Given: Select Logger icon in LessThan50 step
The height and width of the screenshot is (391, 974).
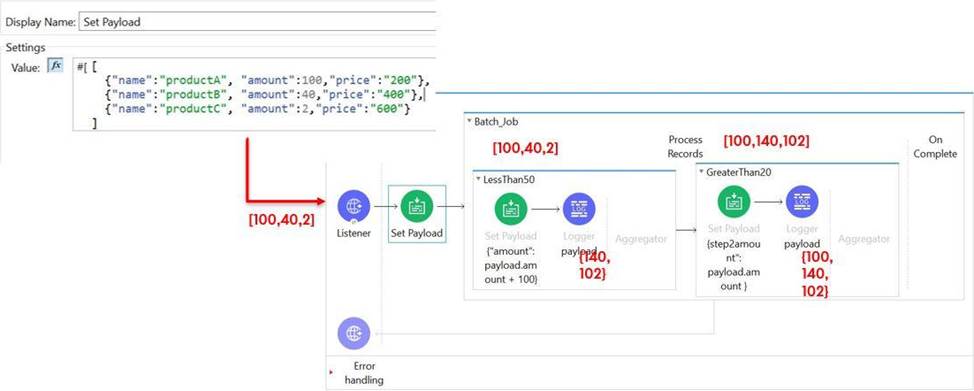Looking at the screenshot, I should point(579,209).
